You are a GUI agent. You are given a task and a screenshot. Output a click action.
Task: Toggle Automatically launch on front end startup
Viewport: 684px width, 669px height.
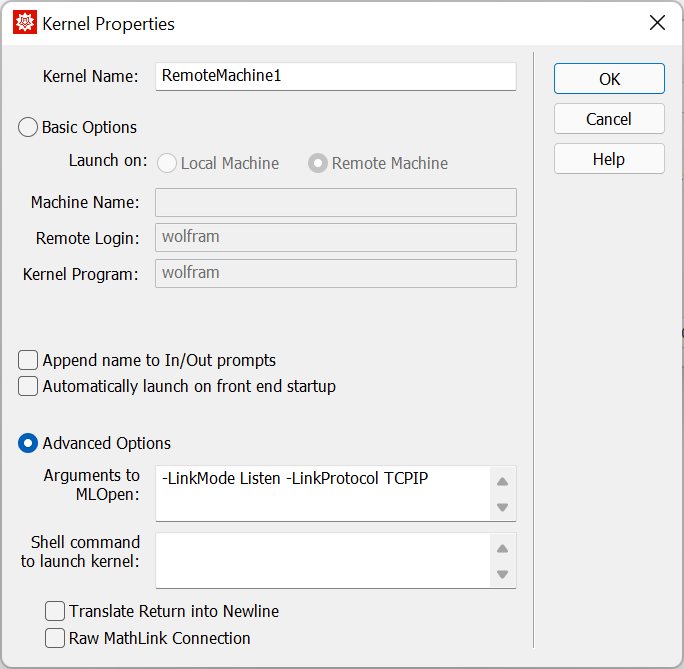pos(28,386)
